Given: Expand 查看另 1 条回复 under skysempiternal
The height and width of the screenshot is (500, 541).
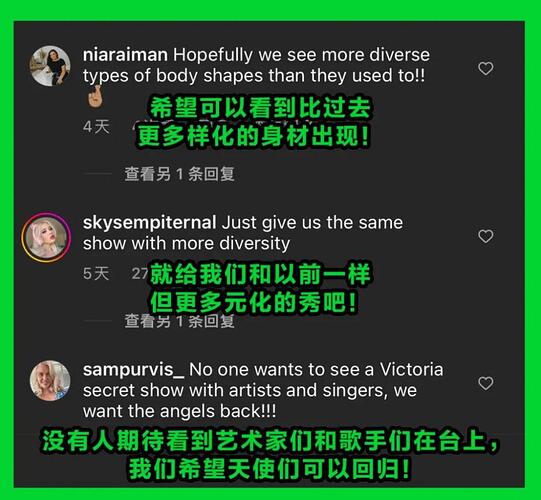Looking at the screenshot, I should click(x=179, y=321).
